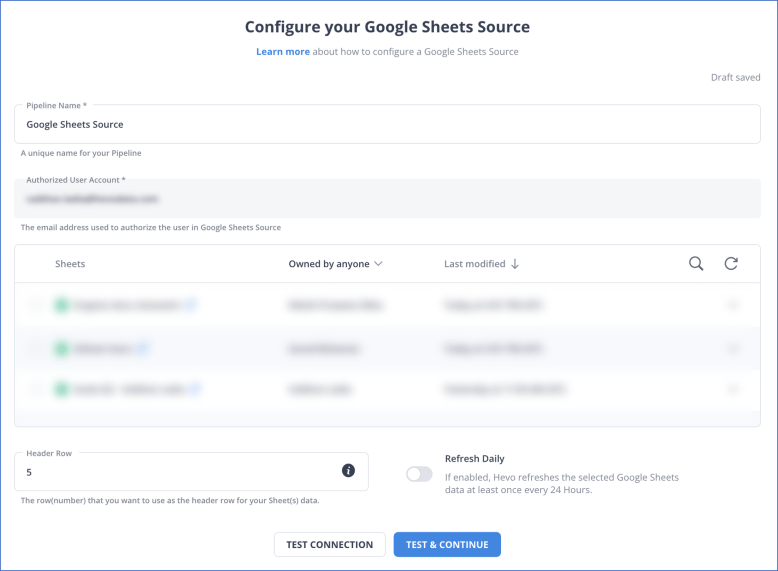Expand the Owned by anyone dropdown
Image resolution: width=778 pixels, height=571 pixels.
(x=335, y=264)
